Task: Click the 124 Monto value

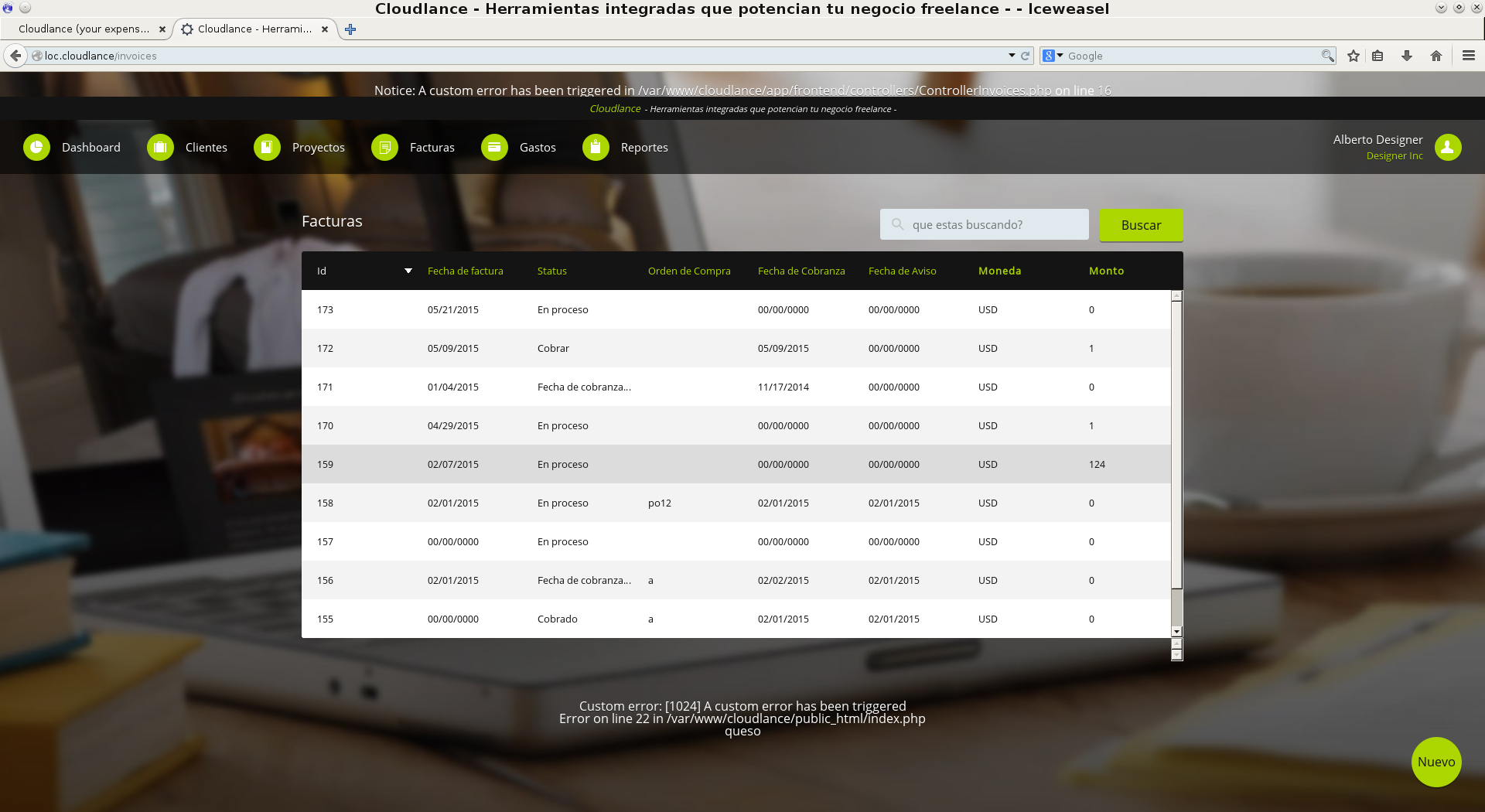Action: click(1097, 464)
